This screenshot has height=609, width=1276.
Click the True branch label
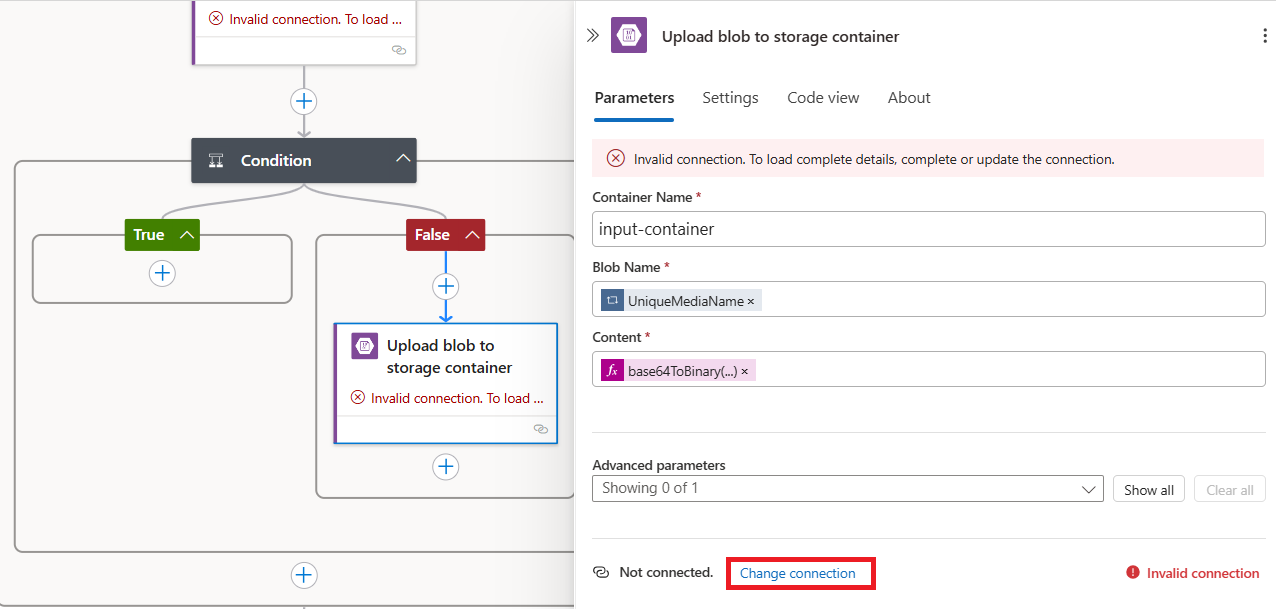coord(148,235)
